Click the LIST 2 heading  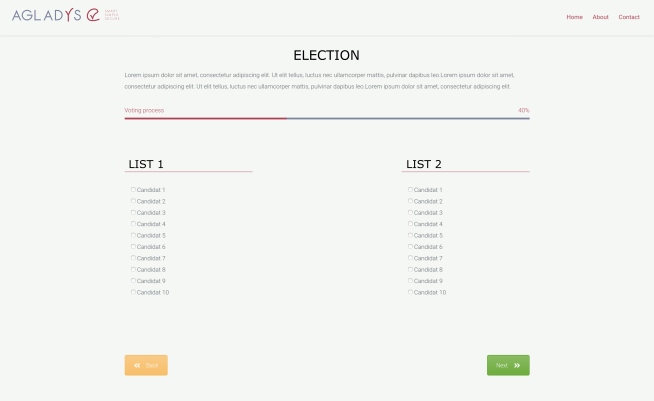point(424,164)
